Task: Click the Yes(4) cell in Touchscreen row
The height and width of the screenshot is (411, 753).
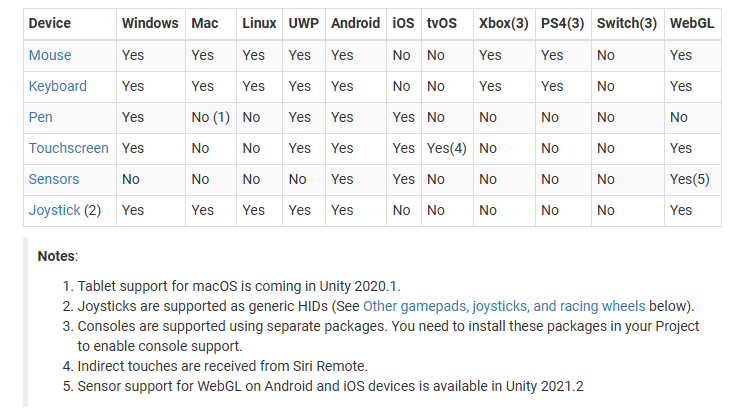Action: (447, 148)
